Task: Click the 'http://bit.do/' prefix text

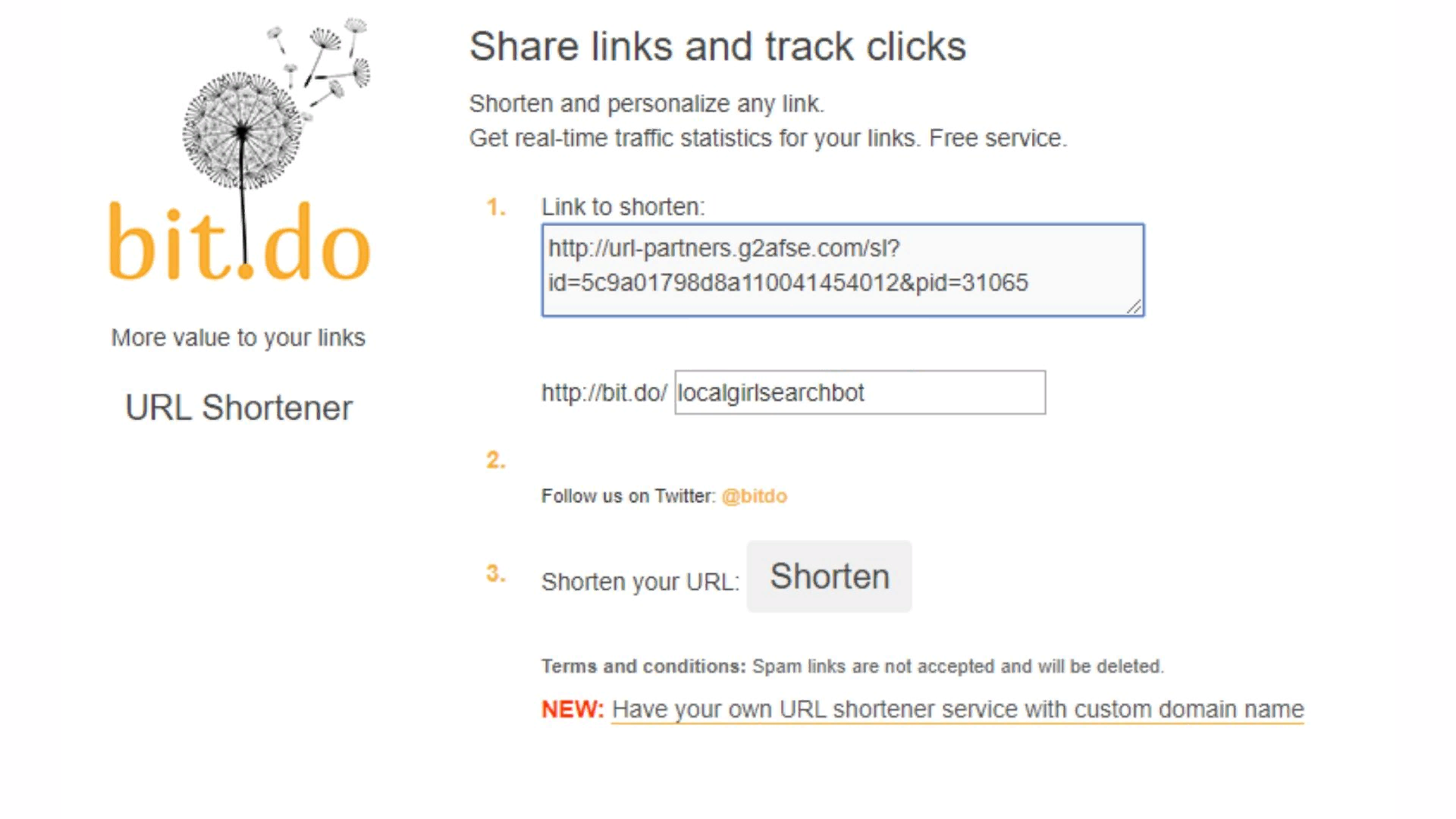Action: [x=604, y=393]
